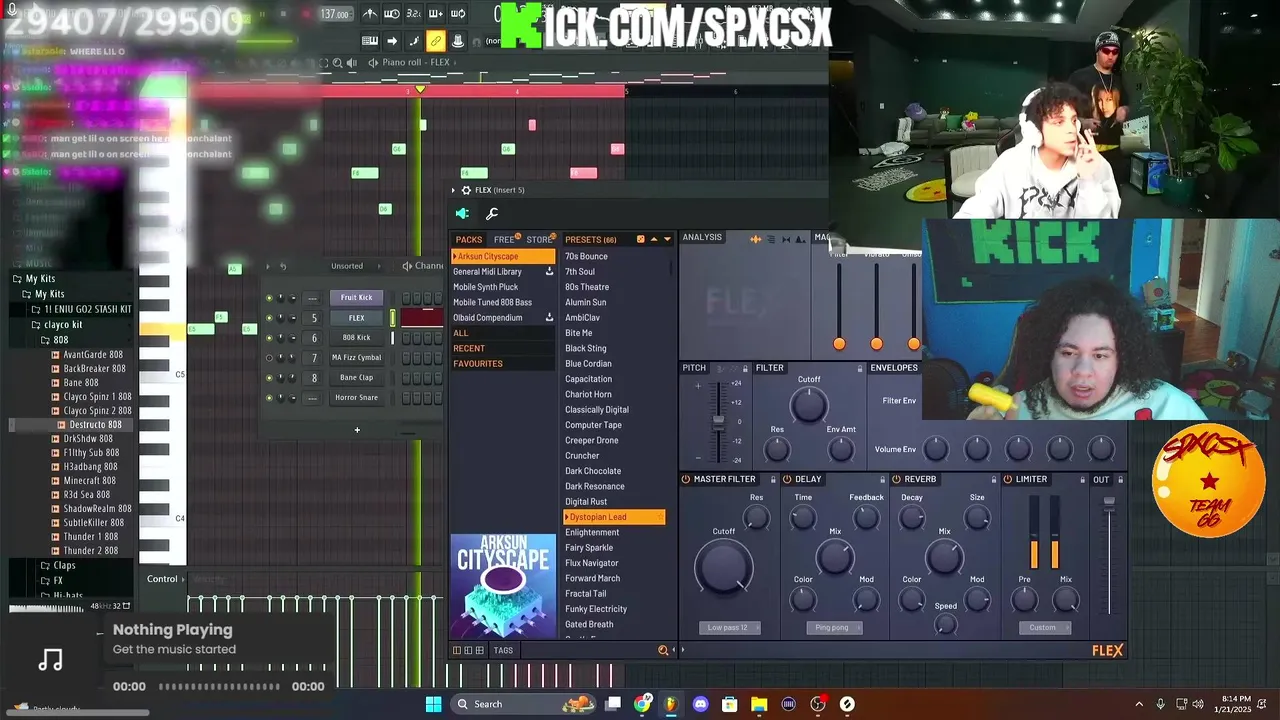
Task: Open FLEX plugin settings wrench icon
Action: (x=492, y=214)
